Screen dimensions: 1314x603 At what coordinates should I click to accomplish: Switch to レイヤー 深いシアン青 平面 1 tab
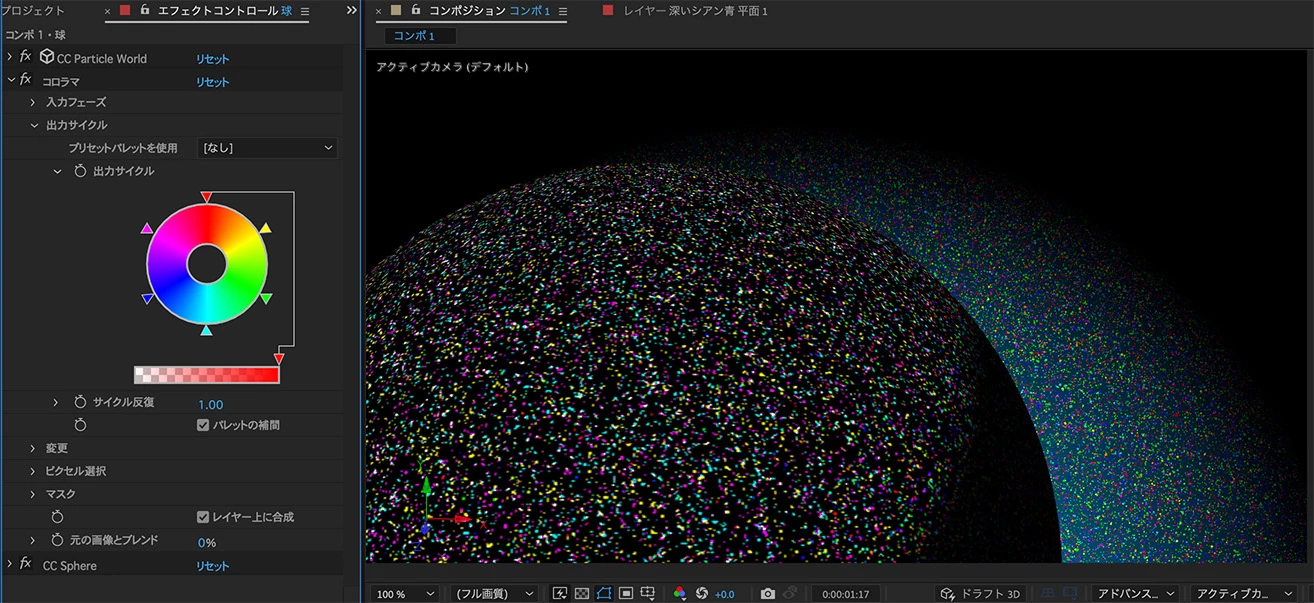coord(695,10)
